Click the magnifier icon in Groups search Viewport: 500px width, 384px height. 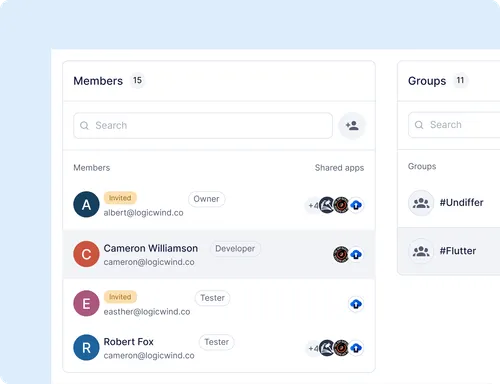click(x=419, y=125)
